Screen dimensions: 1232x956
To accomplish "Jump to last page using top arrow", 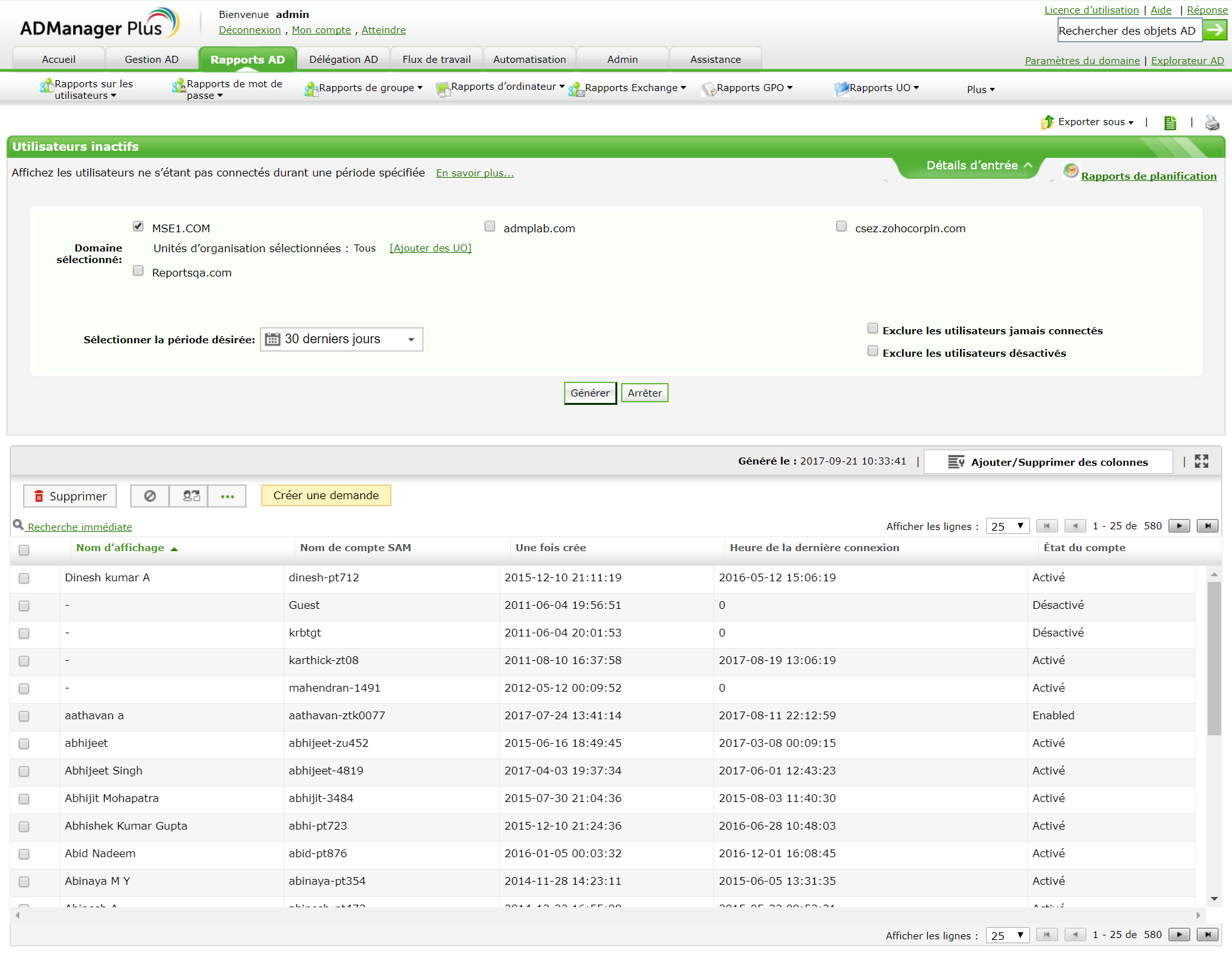I will click(1207, 526).
